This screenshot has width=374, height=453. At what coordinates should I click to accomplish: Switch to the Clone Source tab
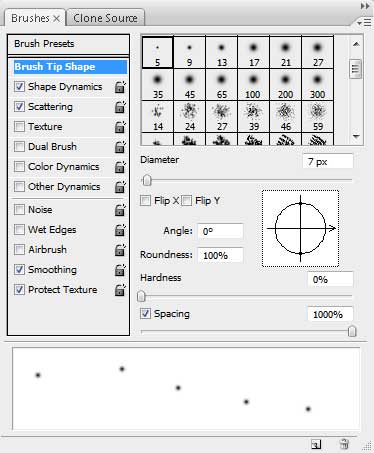point(105,18)
